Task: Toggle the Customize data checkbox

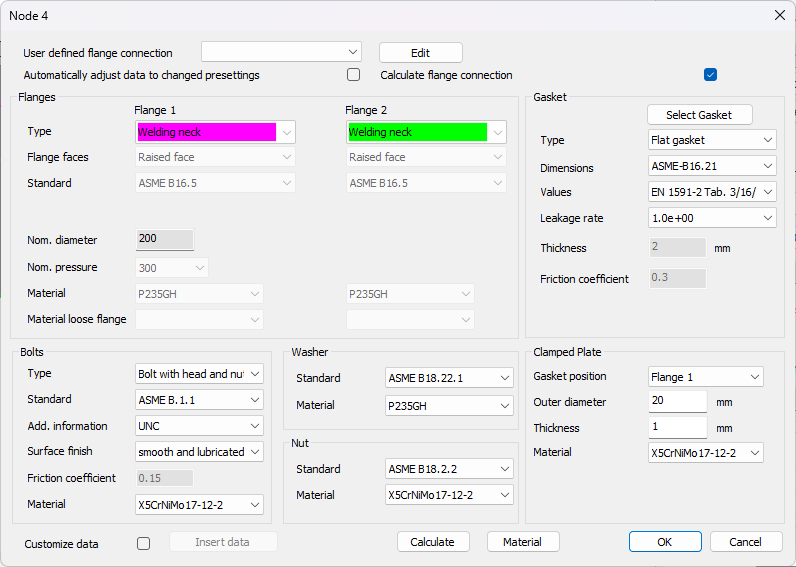Action: tap(143, 543)
